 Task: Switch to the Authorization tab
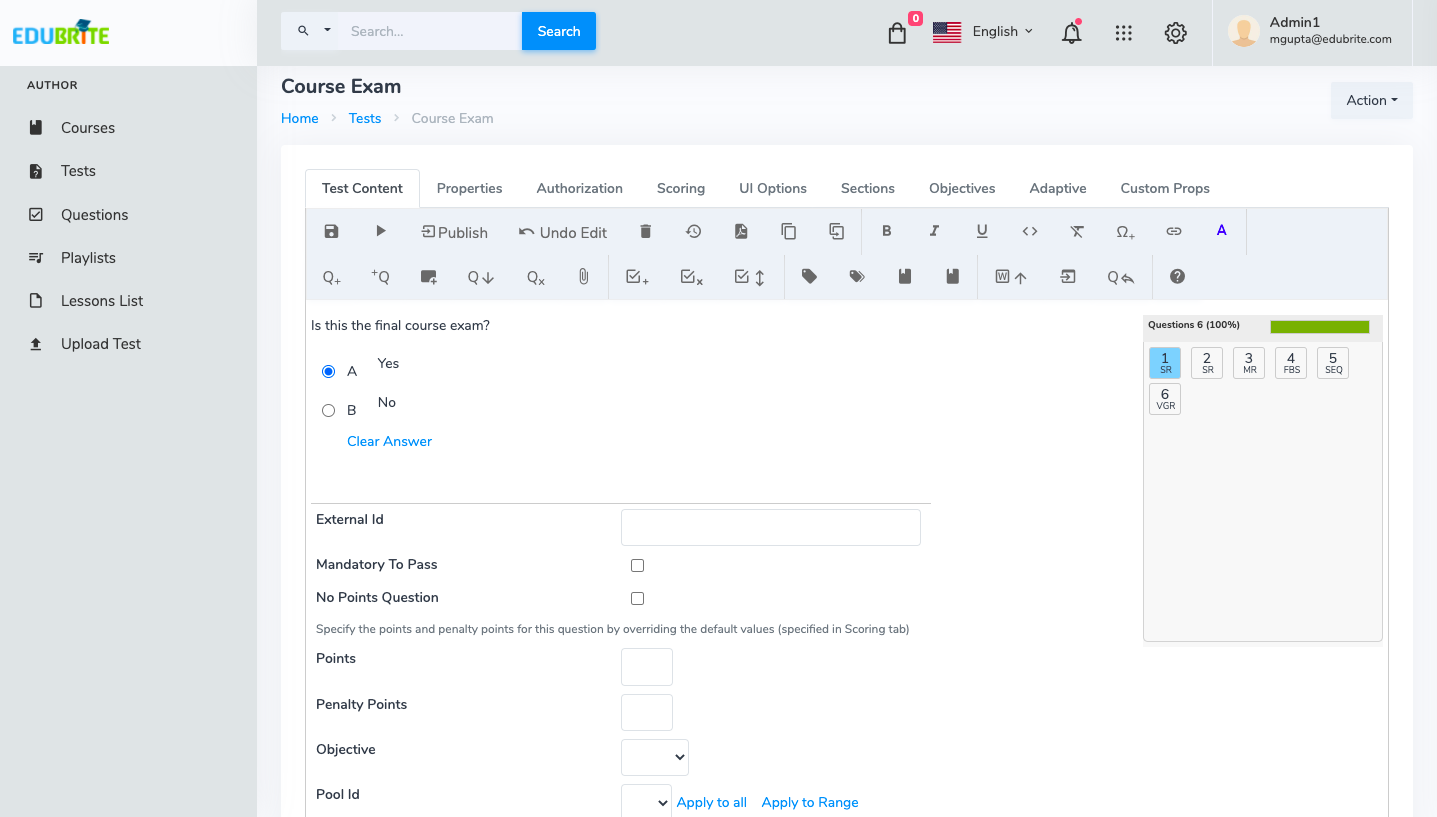point(579,188)
